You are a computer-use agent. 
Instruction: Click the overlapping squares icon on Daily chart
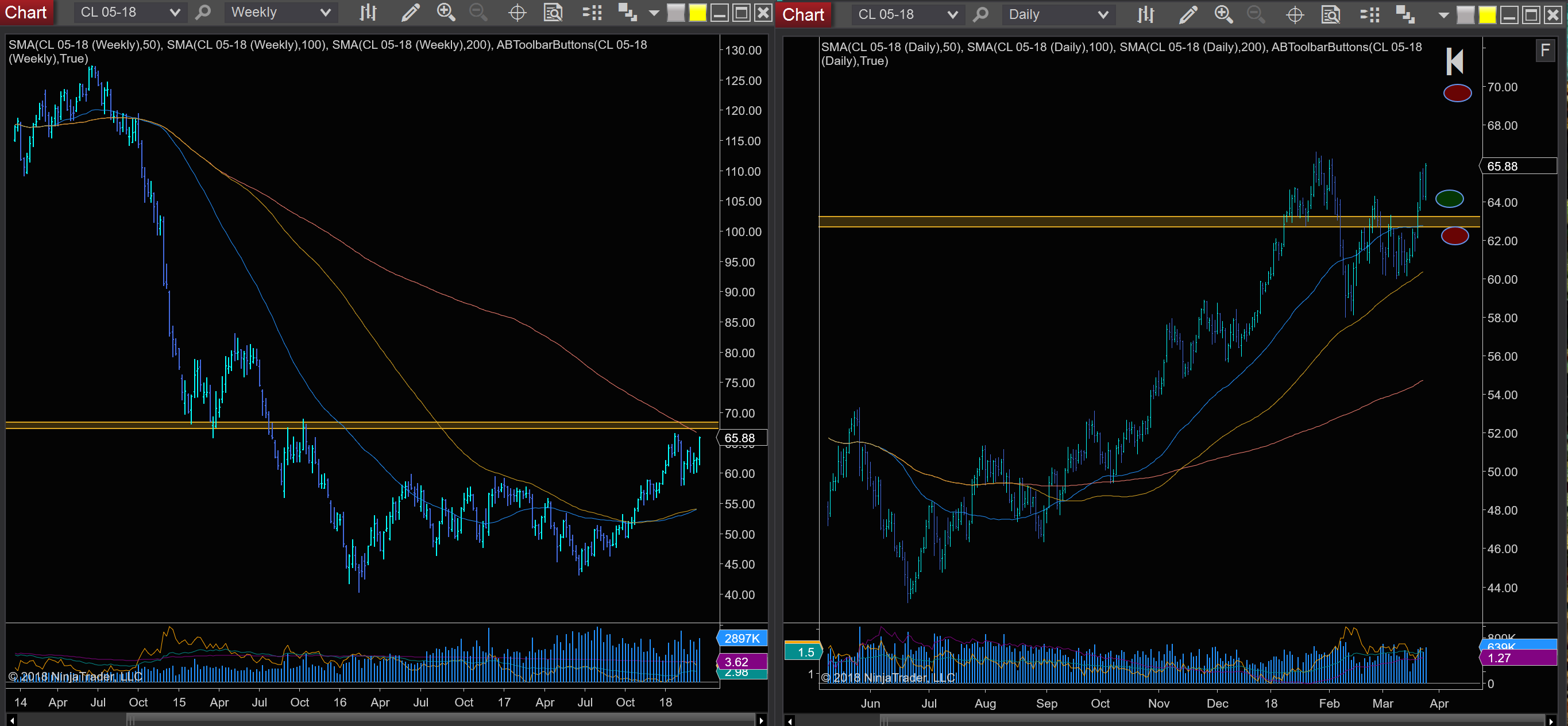1405,14
